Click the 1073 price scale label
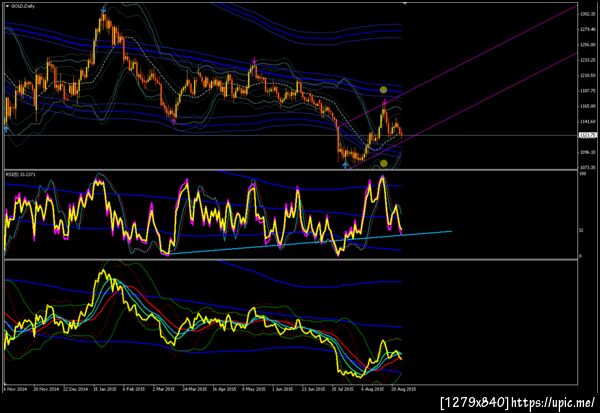Screen dimensions: 600x413 click(x=587, y=168)
